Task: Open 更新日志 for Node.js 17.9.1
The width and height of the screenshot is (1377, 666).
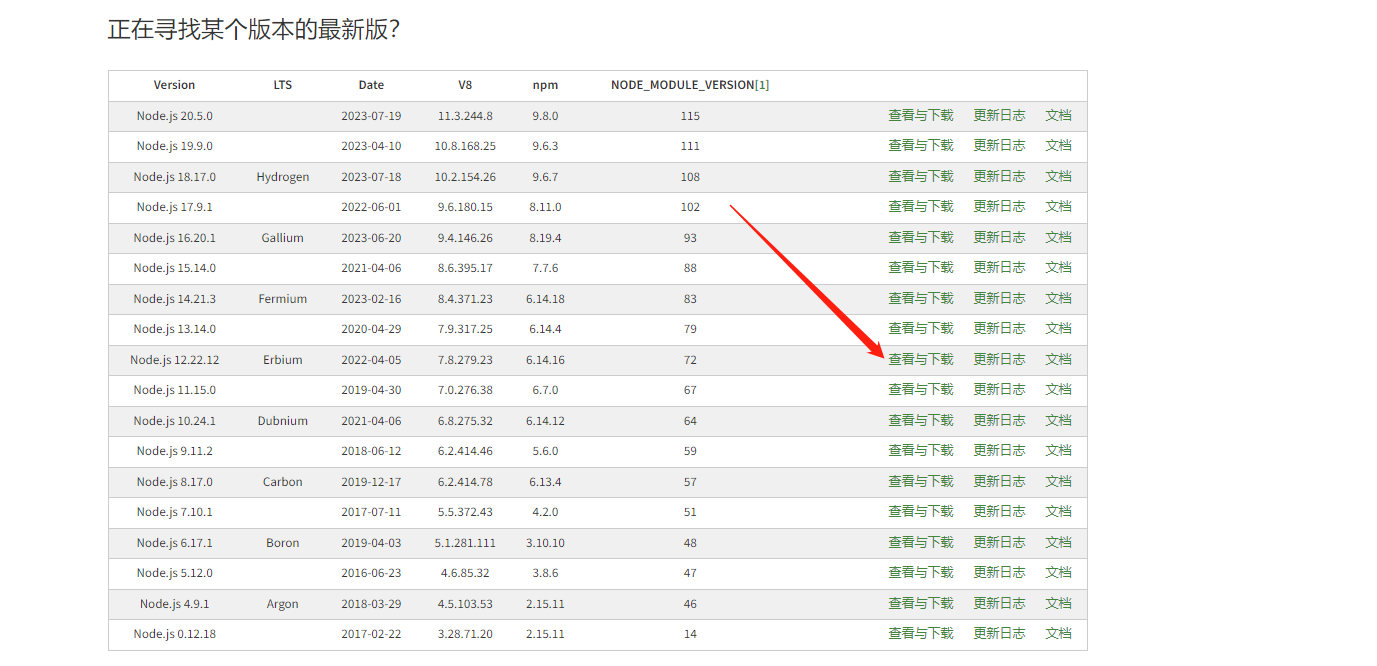Action: point(999,206)
